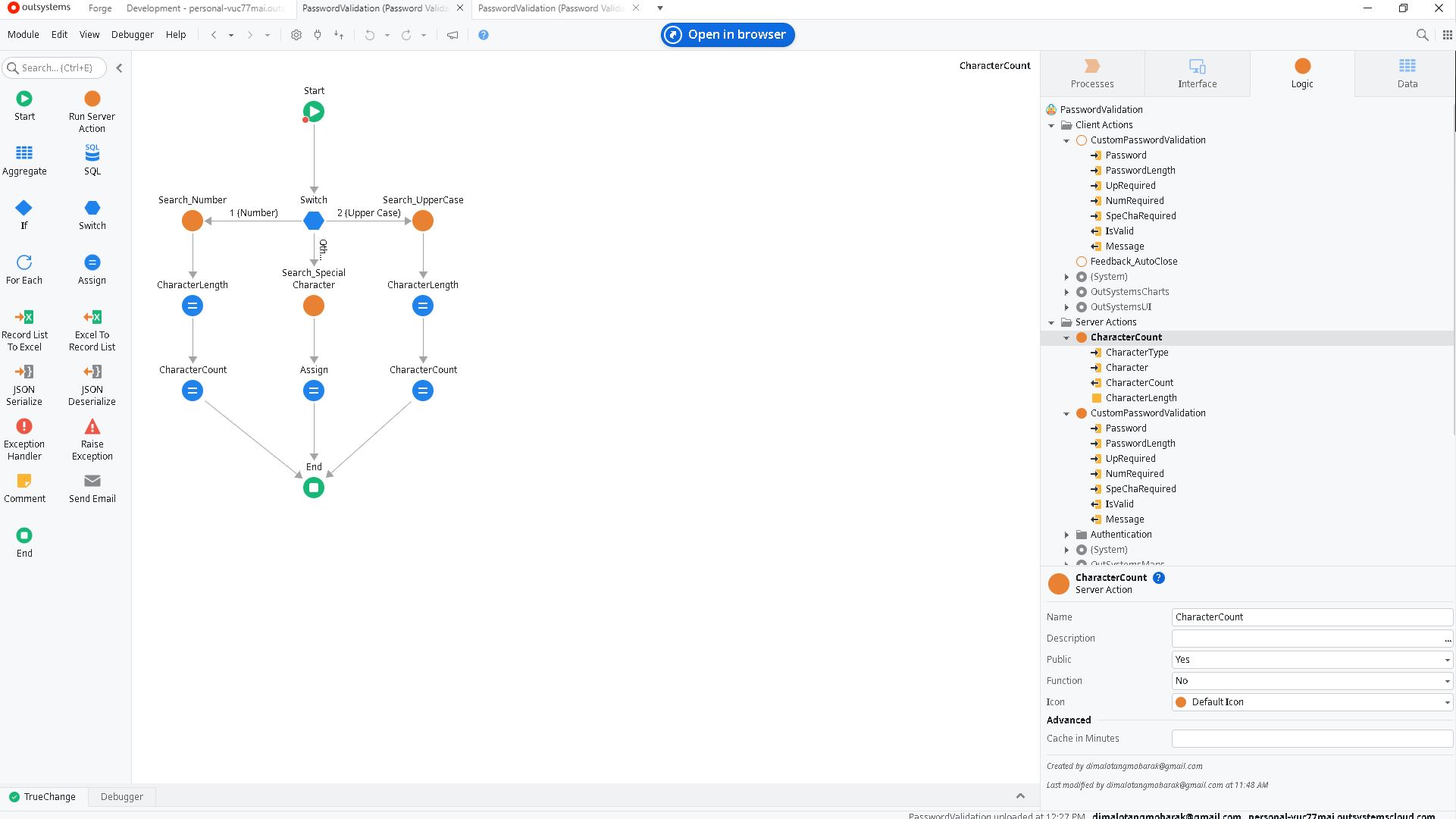Click the Cache in Minutes field
This screenshot has height=819, width=1456.
click(x=1312, y=739)
